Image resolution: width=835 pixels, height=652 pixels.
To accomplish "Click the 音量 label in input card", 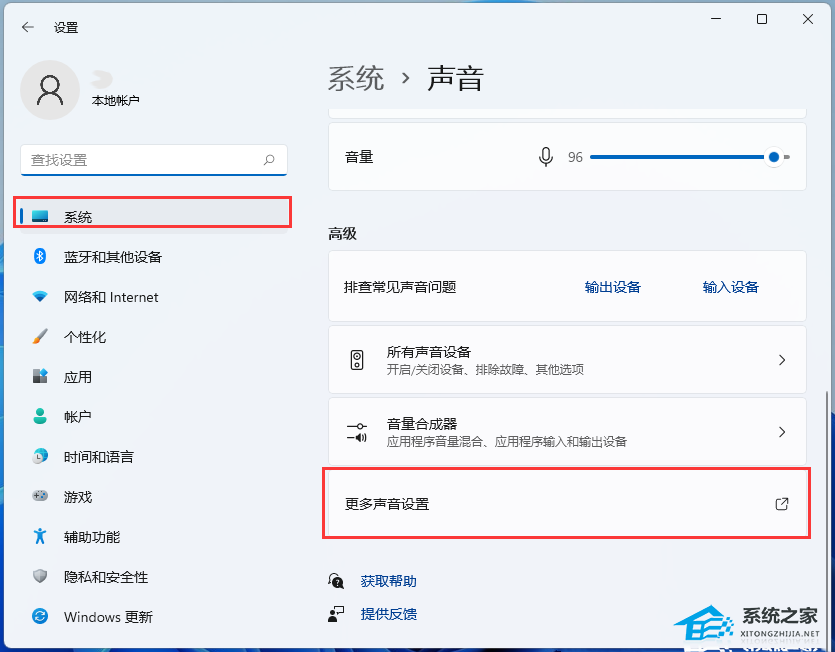I will tap(359, 157).
